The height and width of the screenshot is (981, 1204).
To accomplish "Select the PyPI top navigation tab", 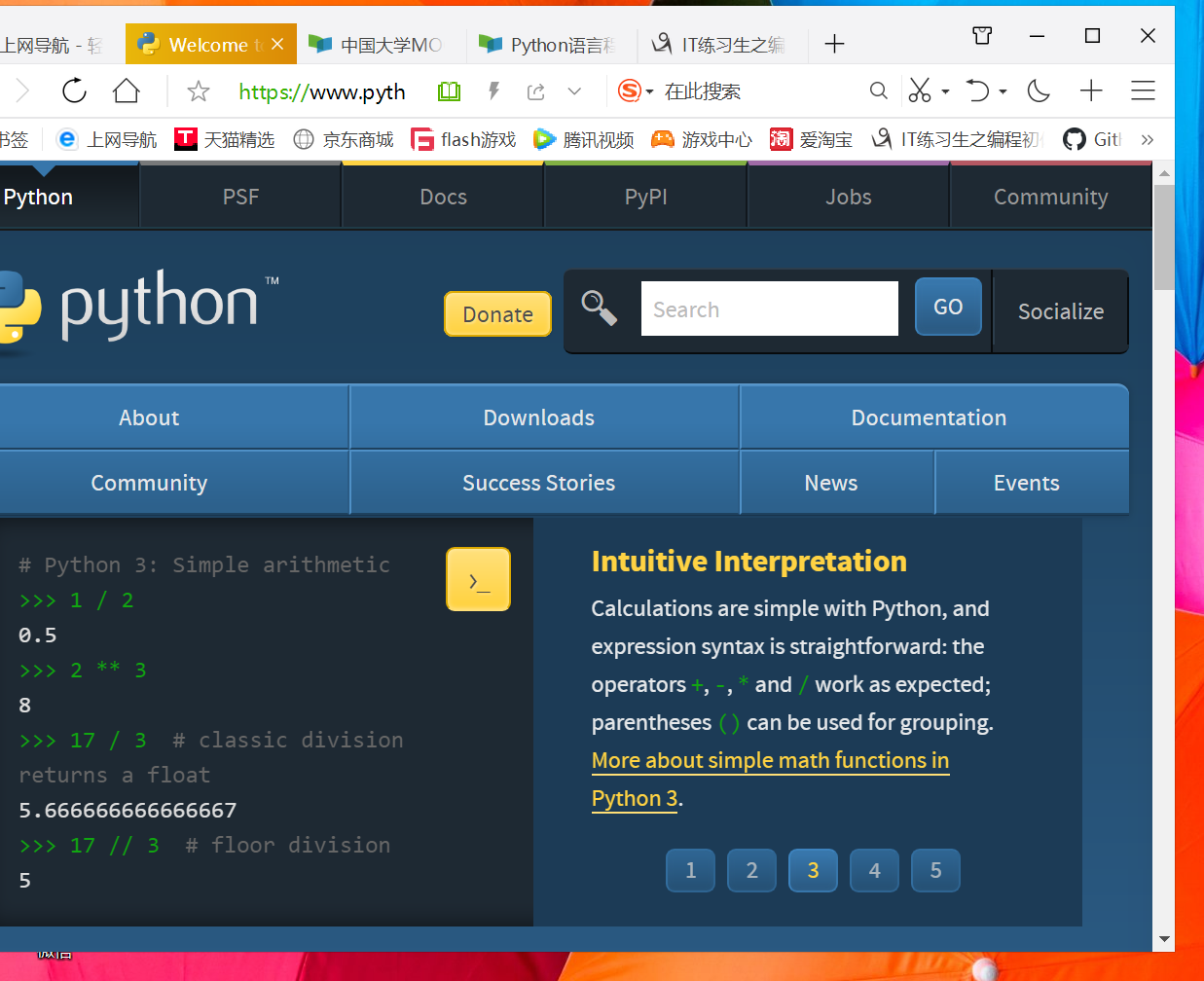I will pyautogui.click(x=645, y=197).
